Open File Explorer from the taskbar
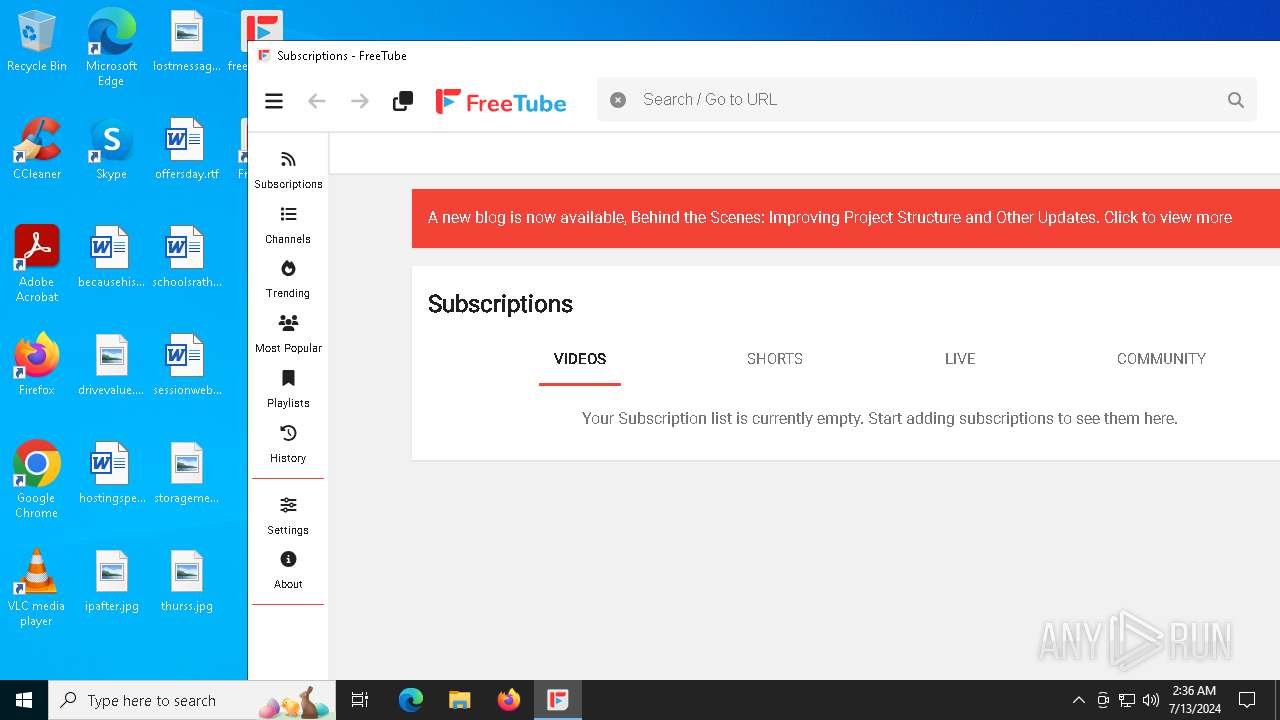This screenshot has height=720, width=1280. click(460, 700)
